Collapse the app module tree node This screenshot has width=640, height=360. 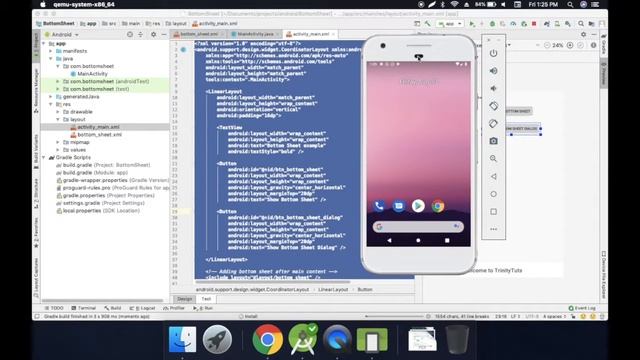[x=44, y=43]
